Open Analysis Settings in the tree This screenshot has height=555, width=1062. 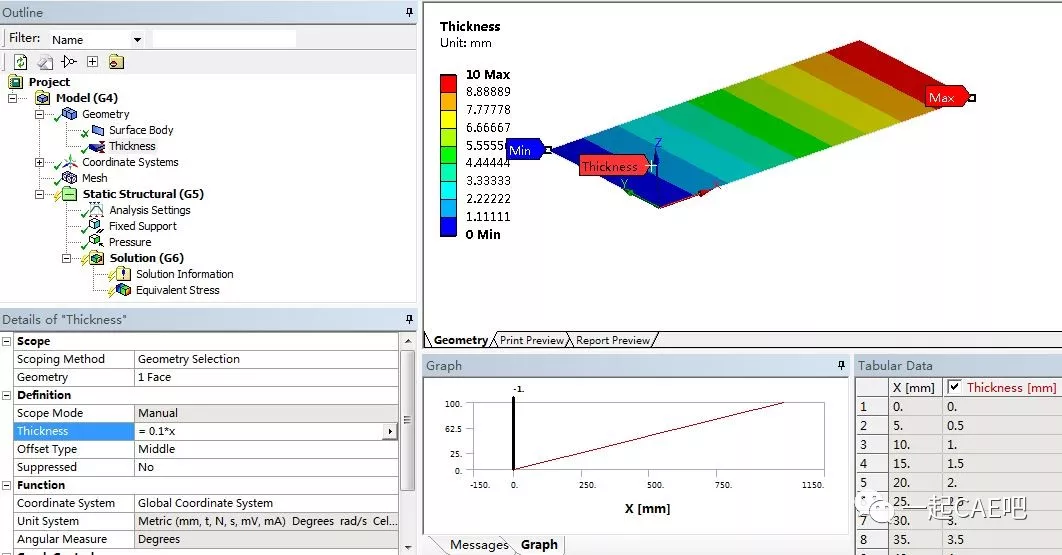click(150, 211)
